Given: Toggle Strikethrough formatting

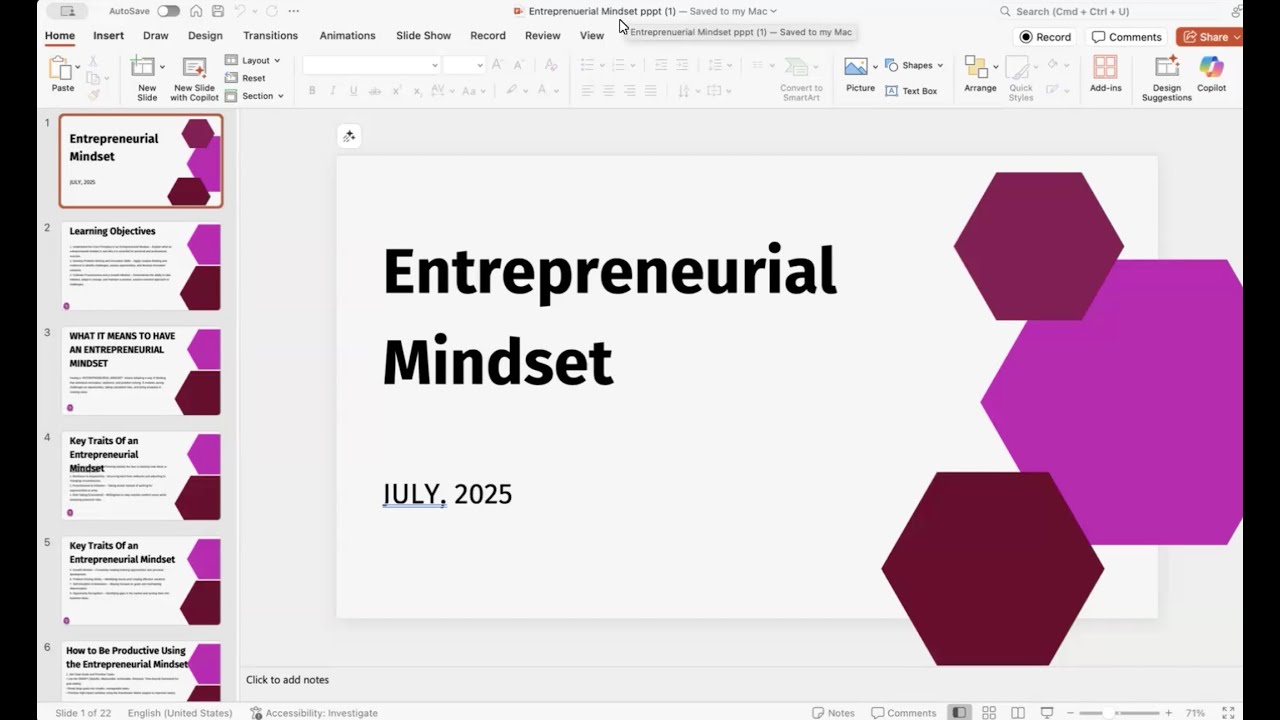Looking at the screenshot, I should (x=375, y=90).
